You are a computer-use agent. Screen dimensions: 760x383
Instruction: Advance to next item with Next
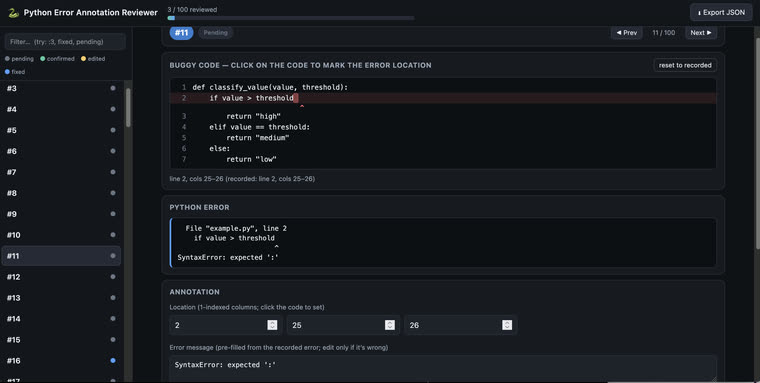701,32
